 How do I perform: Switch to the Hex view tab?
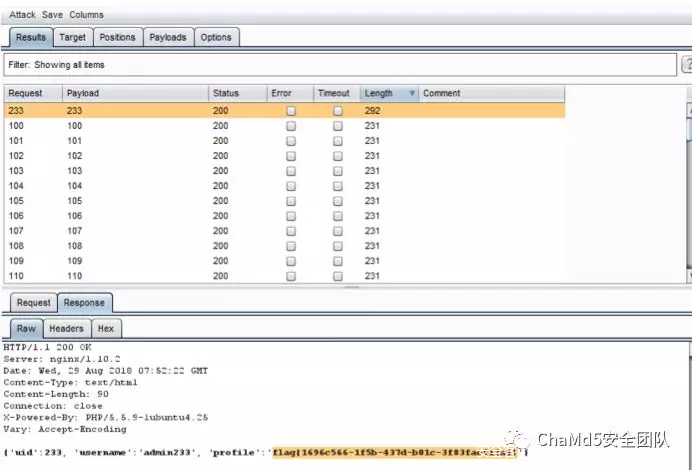click(x=105, y=328)
